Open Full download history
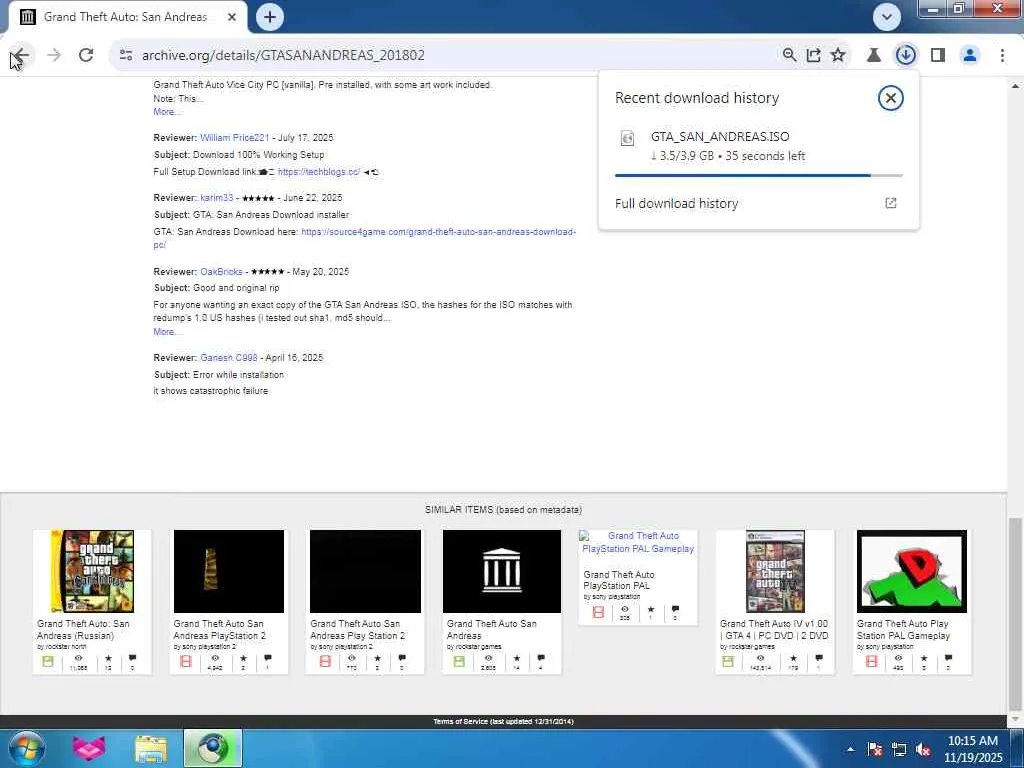This screenshot has height=768, width=1024. pyautogui.click(x=676, y=203)
